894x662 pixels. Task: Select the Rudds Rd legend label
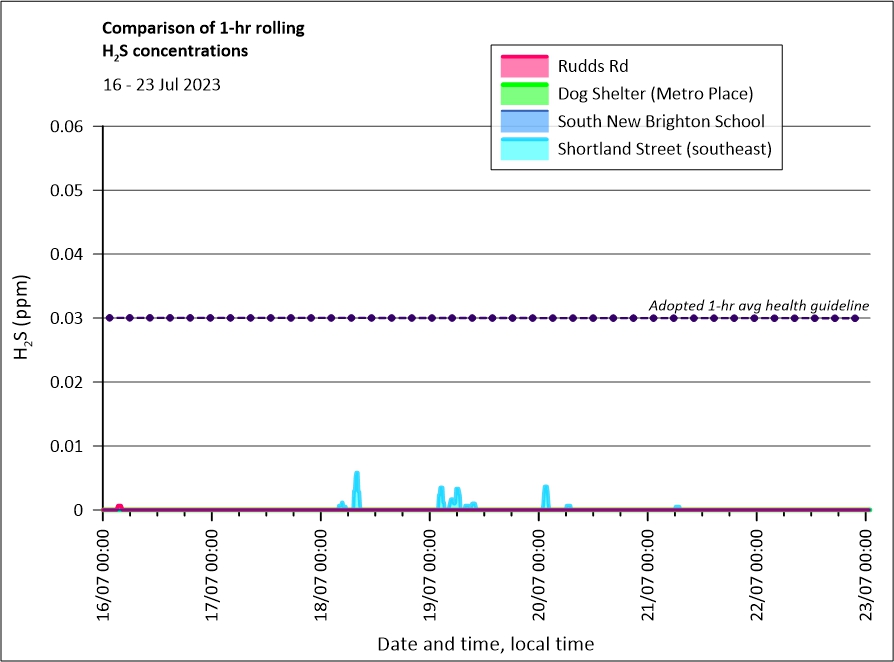592,66
